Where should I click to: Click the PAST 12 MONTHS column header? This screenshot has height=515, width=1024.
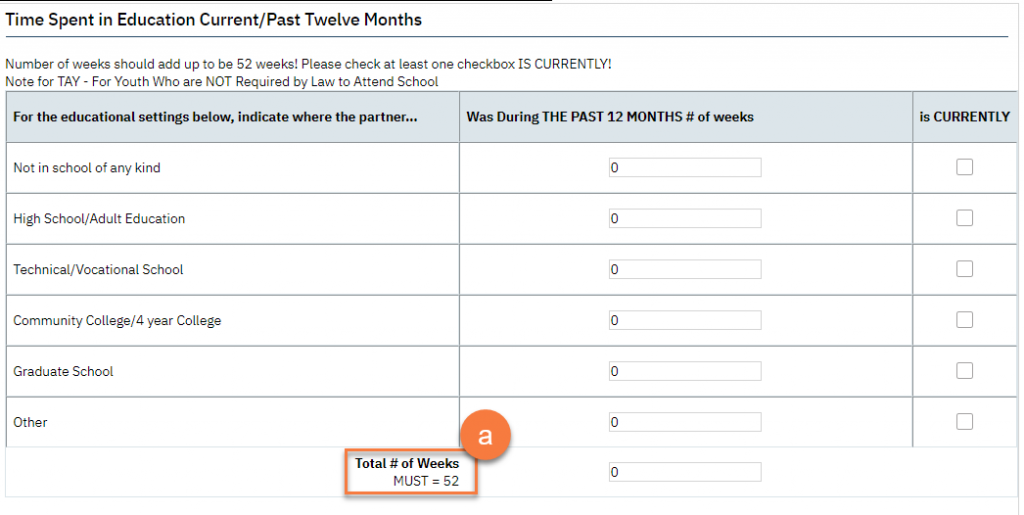(610, 117)
